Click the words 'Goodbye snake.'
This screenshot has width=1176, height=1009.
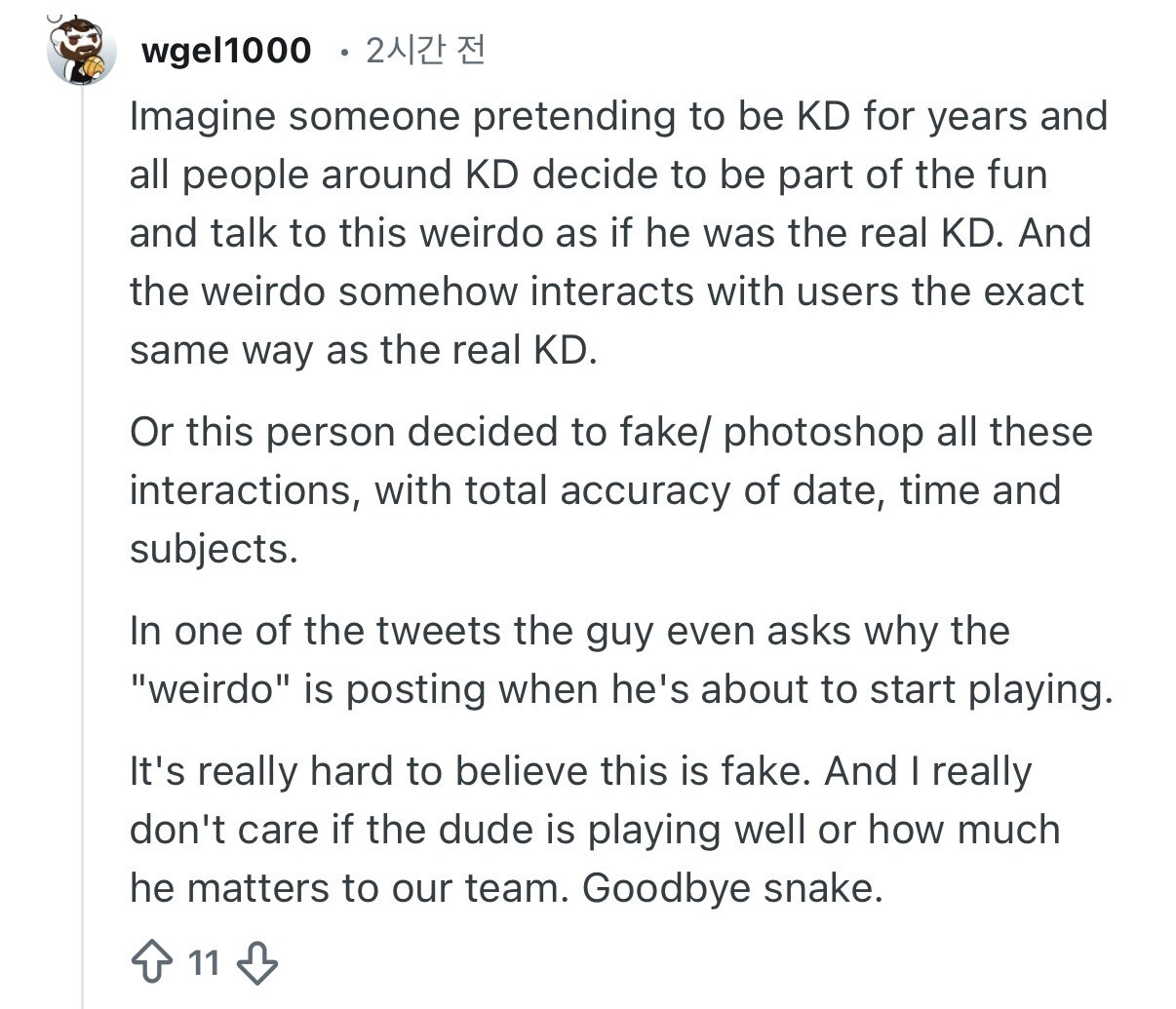(732, 888)
